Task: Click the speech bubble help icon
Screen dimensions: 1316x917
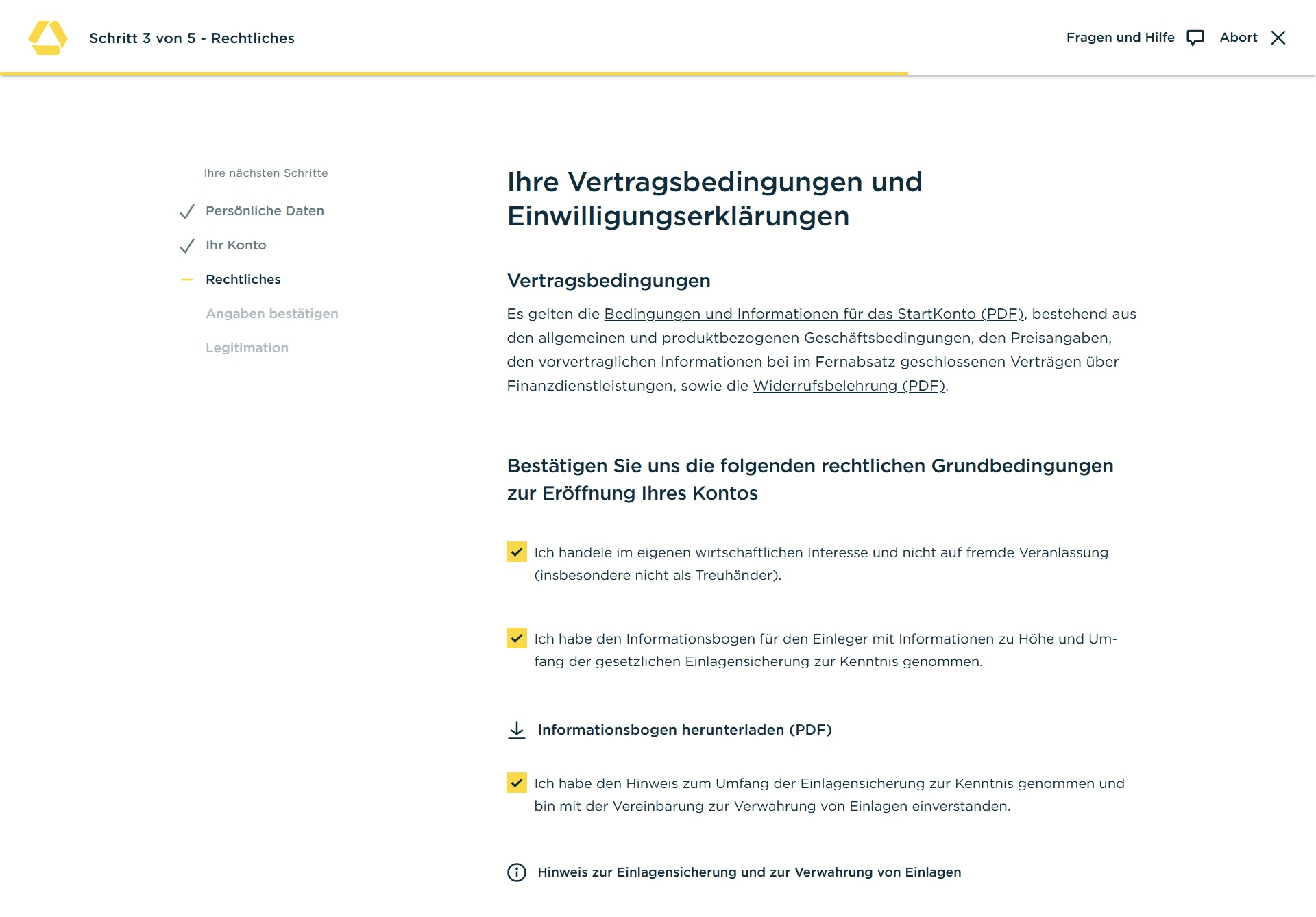Action: point(1195,38)
